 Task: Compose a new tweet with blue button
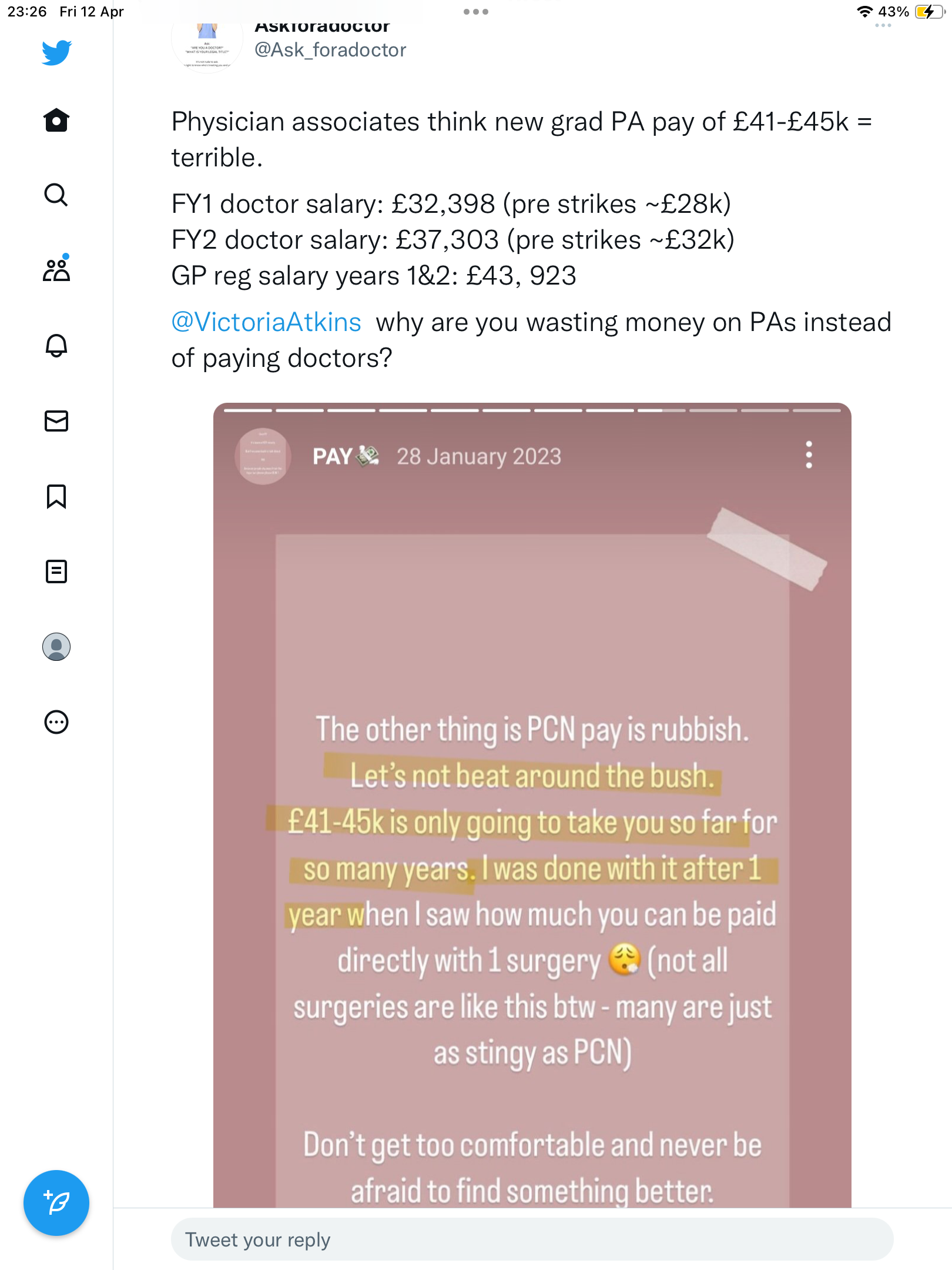click(56, 1203)
